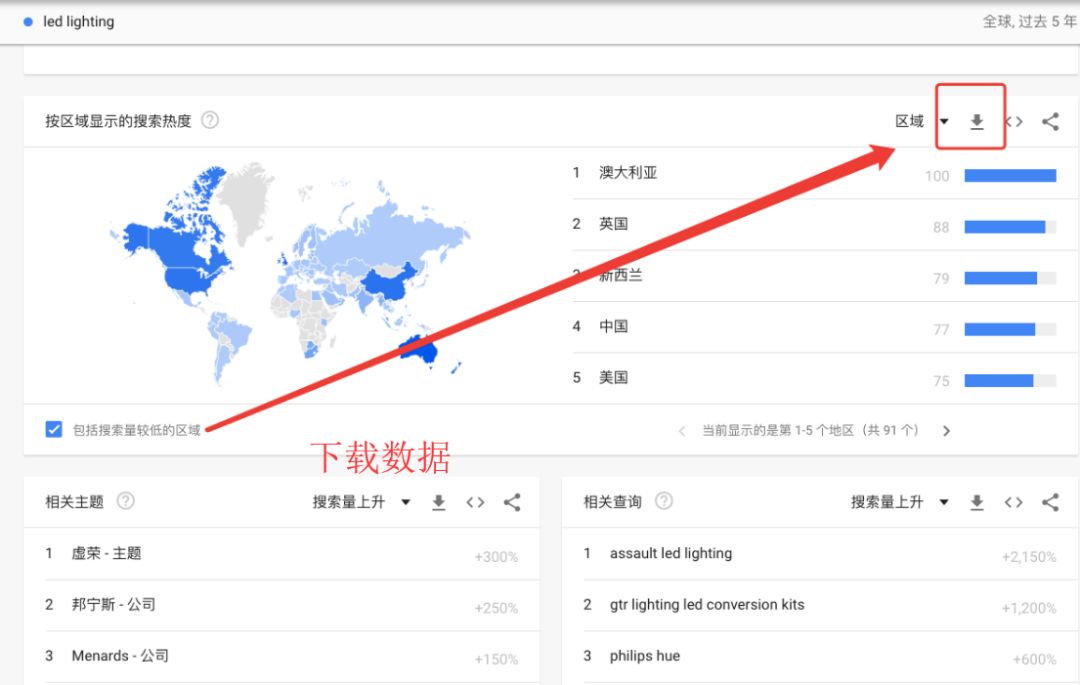Go to next page of regions
The width and height of the screenshot is (1080, 685).
[x=946, y=431]
